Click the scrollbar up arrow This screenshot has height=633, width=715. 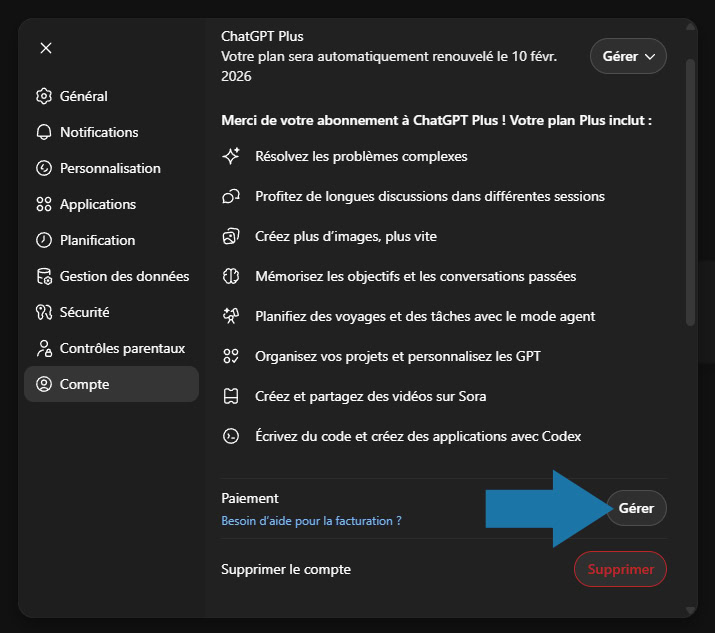691,26
